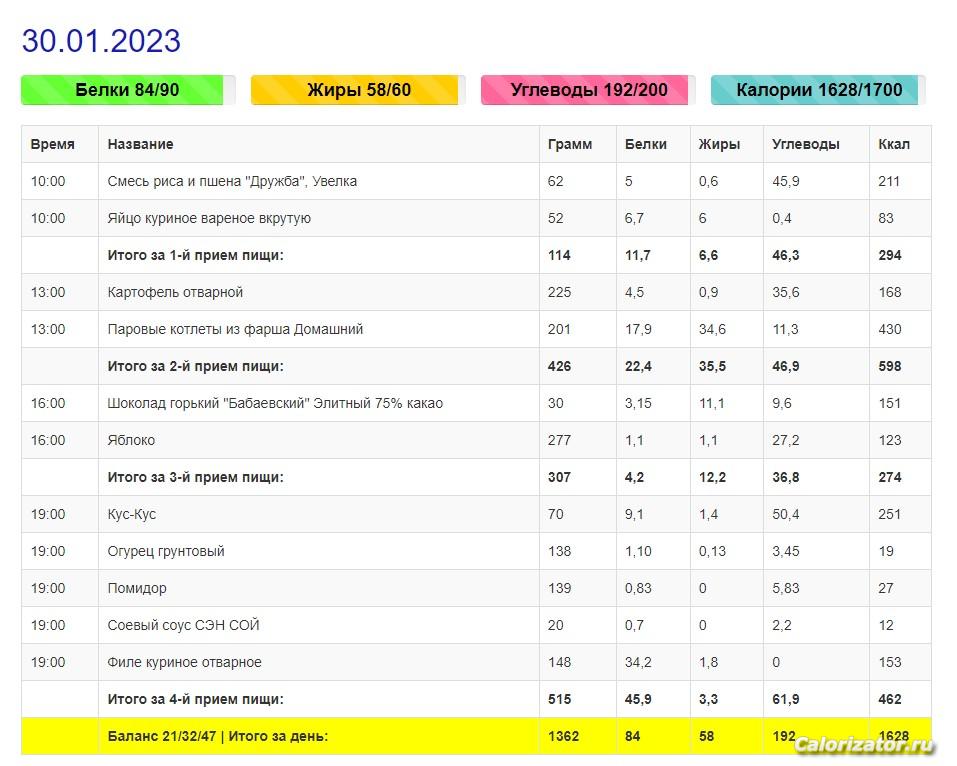Viewport: 957px width, 766px height.
Task: Click the Итого за 2-й прием пищи label
Action: pyautogui.click(x=195, y=366)
